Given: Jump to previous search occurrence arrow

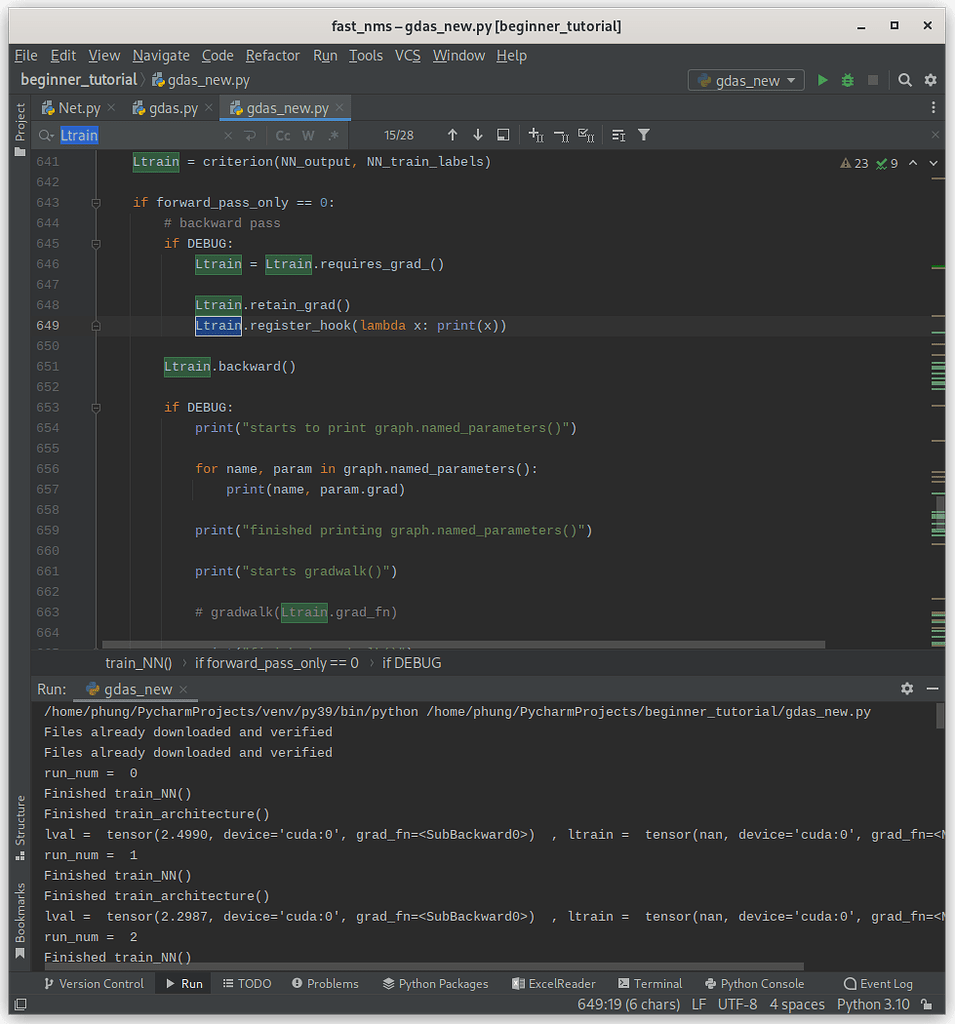Looking at the screenshot, I should pos(452,135).
